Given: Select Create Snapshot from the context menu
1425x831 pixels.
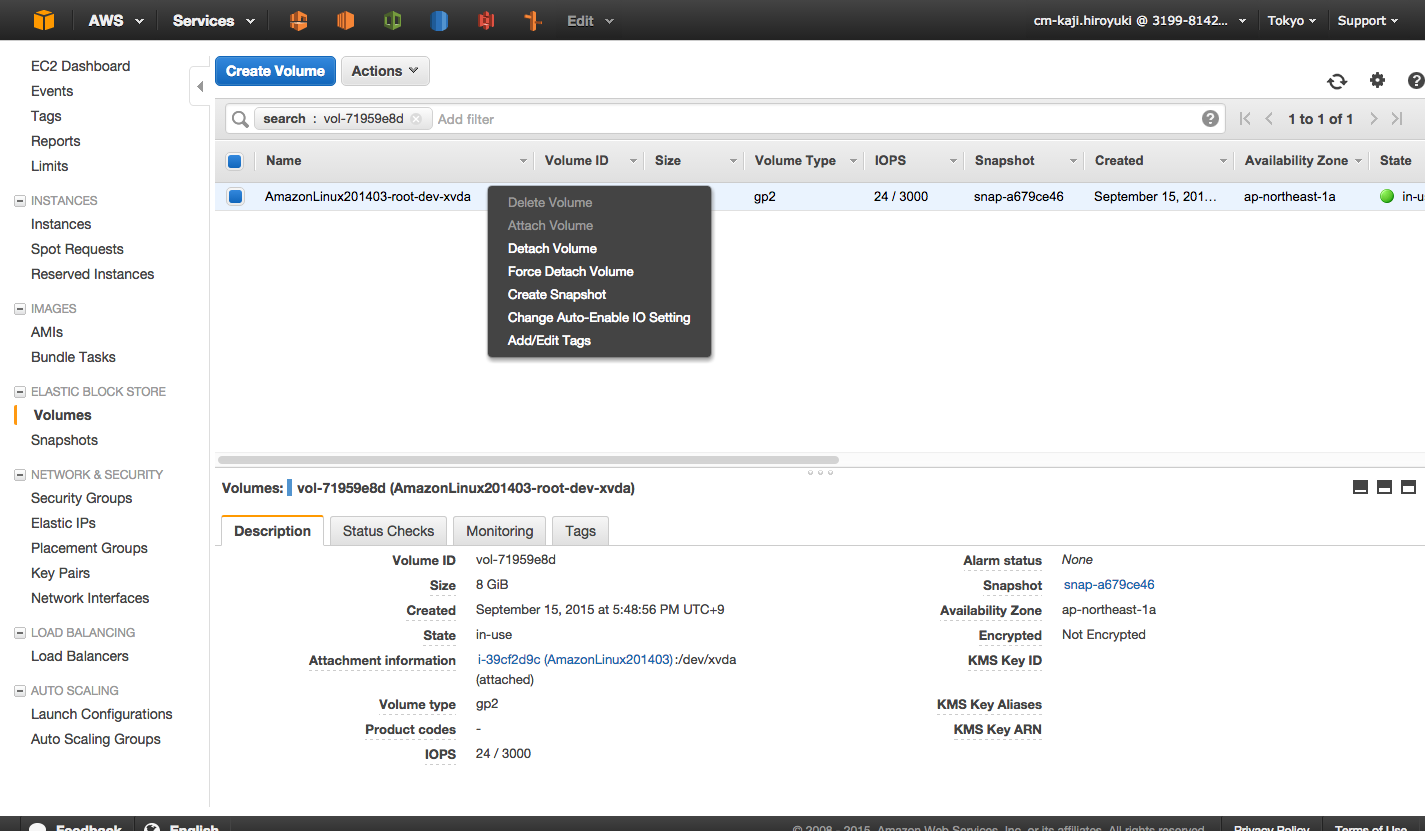Looking at the screenshot, I should [557, 294].
